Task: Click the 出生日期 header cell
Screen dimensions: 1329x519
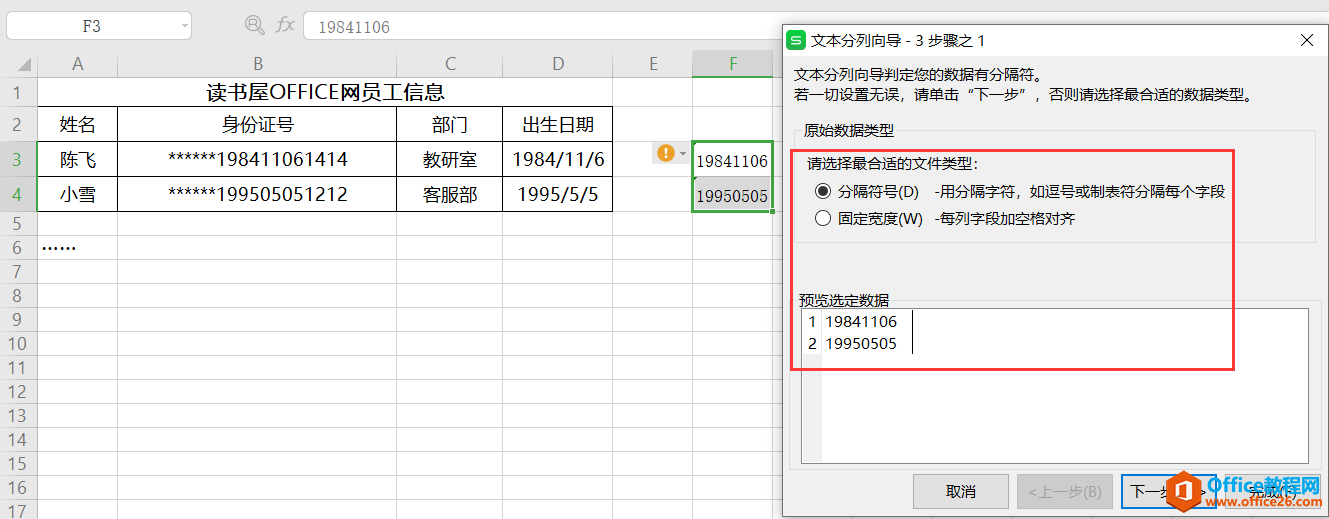Action: (557, 125)
